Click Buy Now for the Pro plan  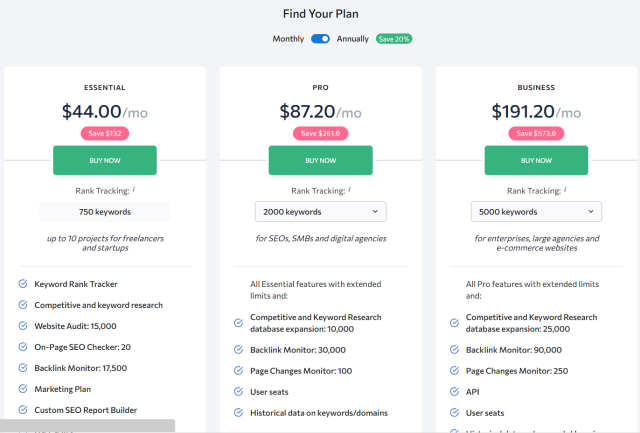320,160
